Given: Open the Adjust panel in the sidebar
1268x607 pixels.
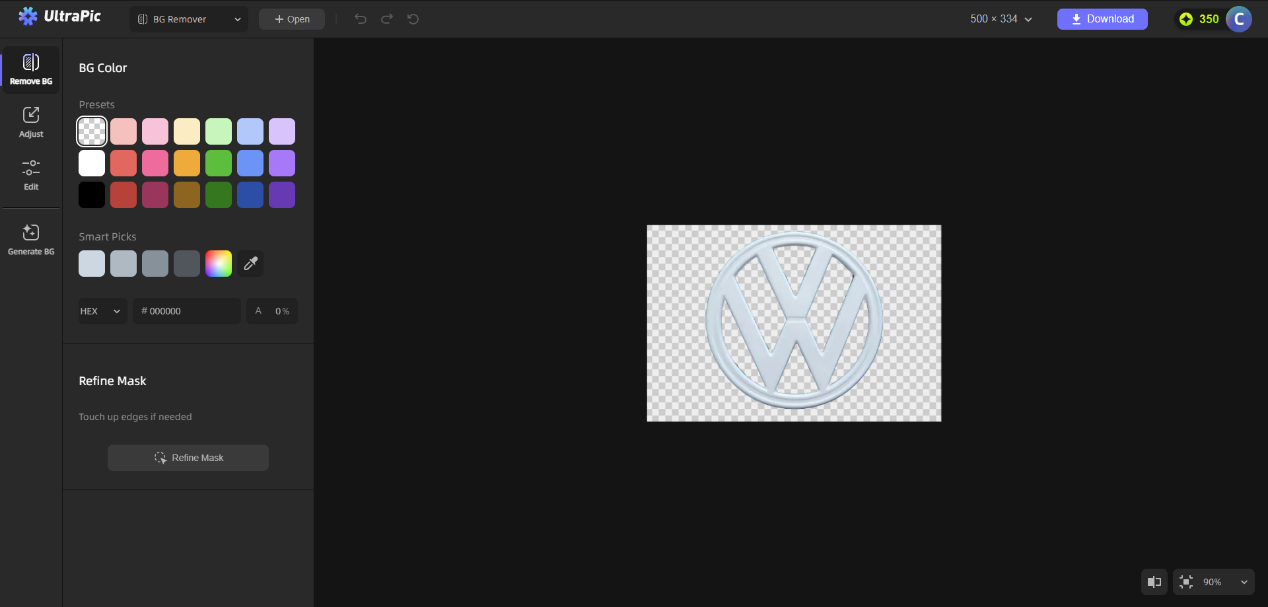Looking at the screenshot, I should point(31,120).
